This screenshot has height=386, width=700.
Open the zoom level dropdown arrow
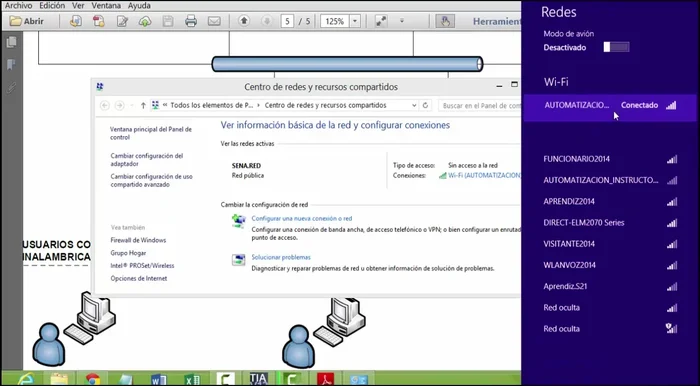[x=355, y=21]
